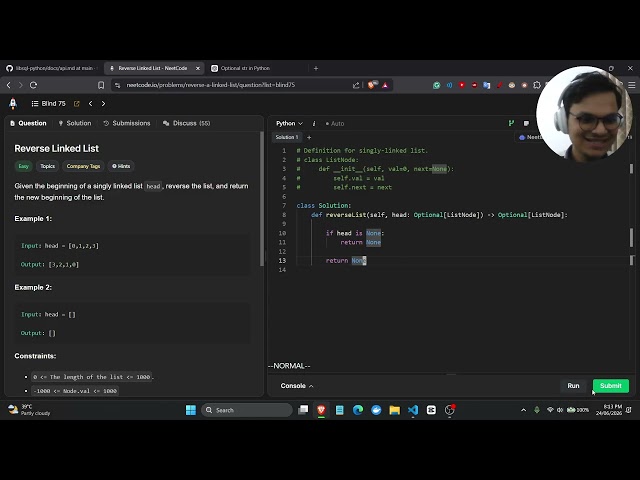Click the 'Output: [3,2,1,0]' example text
Image resolution: width=640 pixels, height=480 pixels.
(x=50, y=264)
